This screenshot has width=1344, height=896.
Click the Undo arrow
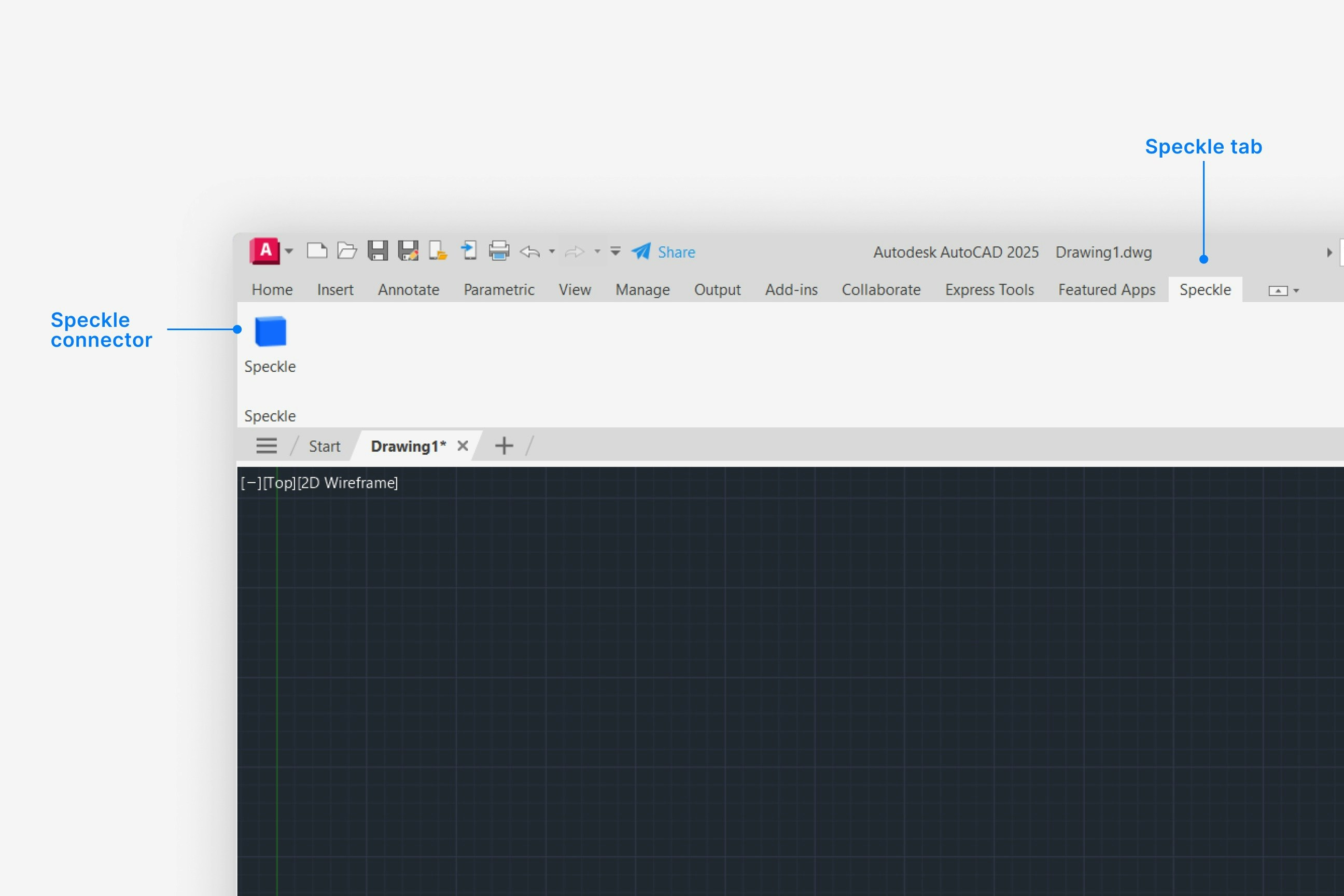530,252
